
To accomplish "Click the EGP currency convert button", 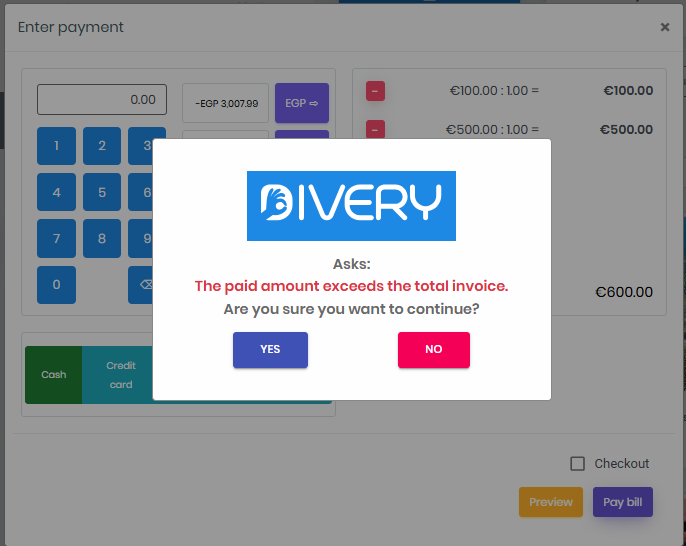I will tap(301, 103).
